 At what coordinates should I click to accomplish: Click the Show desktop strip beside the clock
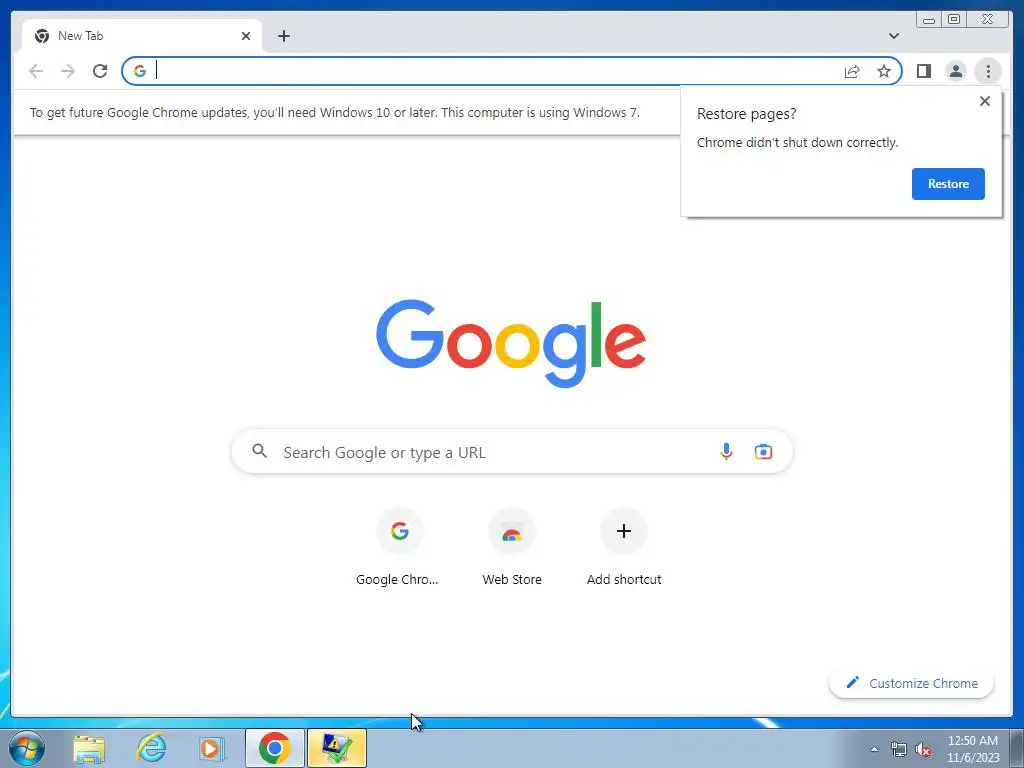[x=1016, y=748]
